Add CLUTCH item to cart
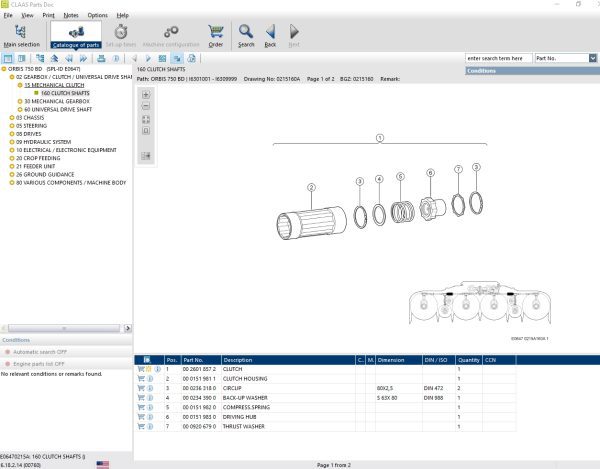 141,370
